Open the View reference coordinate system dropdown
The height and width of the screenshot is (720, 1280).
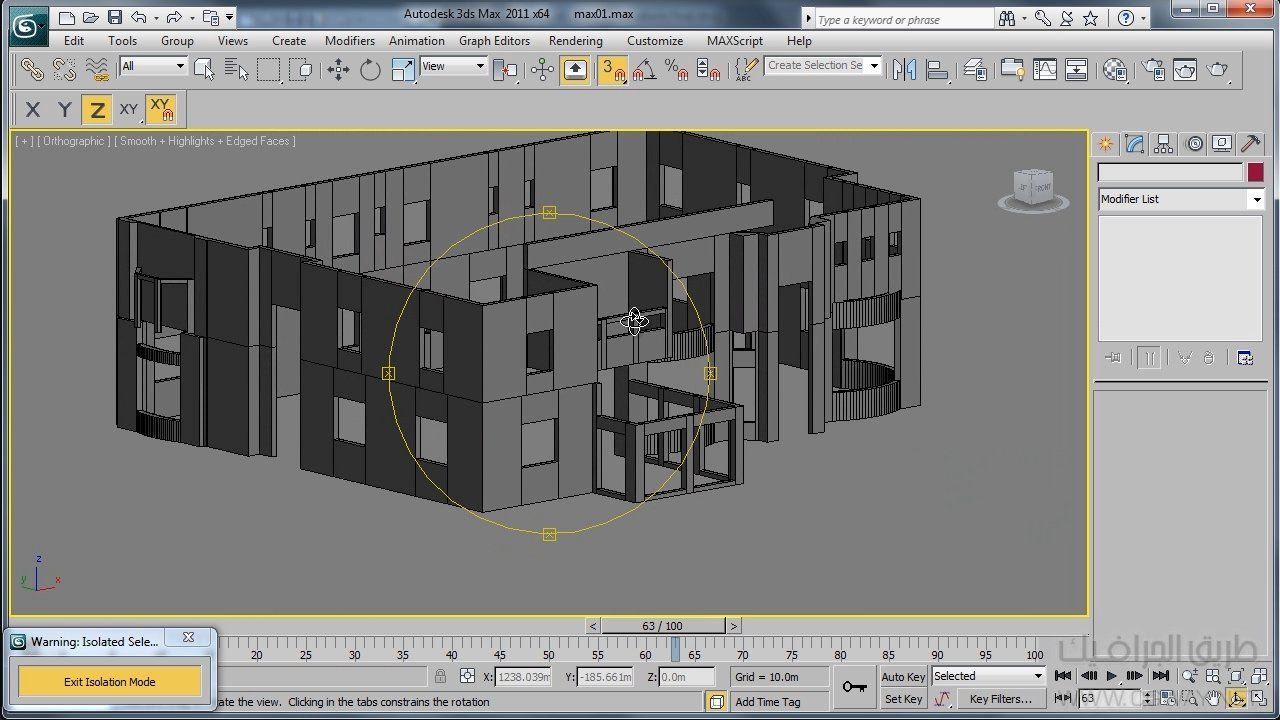click(x=453, y=66)
